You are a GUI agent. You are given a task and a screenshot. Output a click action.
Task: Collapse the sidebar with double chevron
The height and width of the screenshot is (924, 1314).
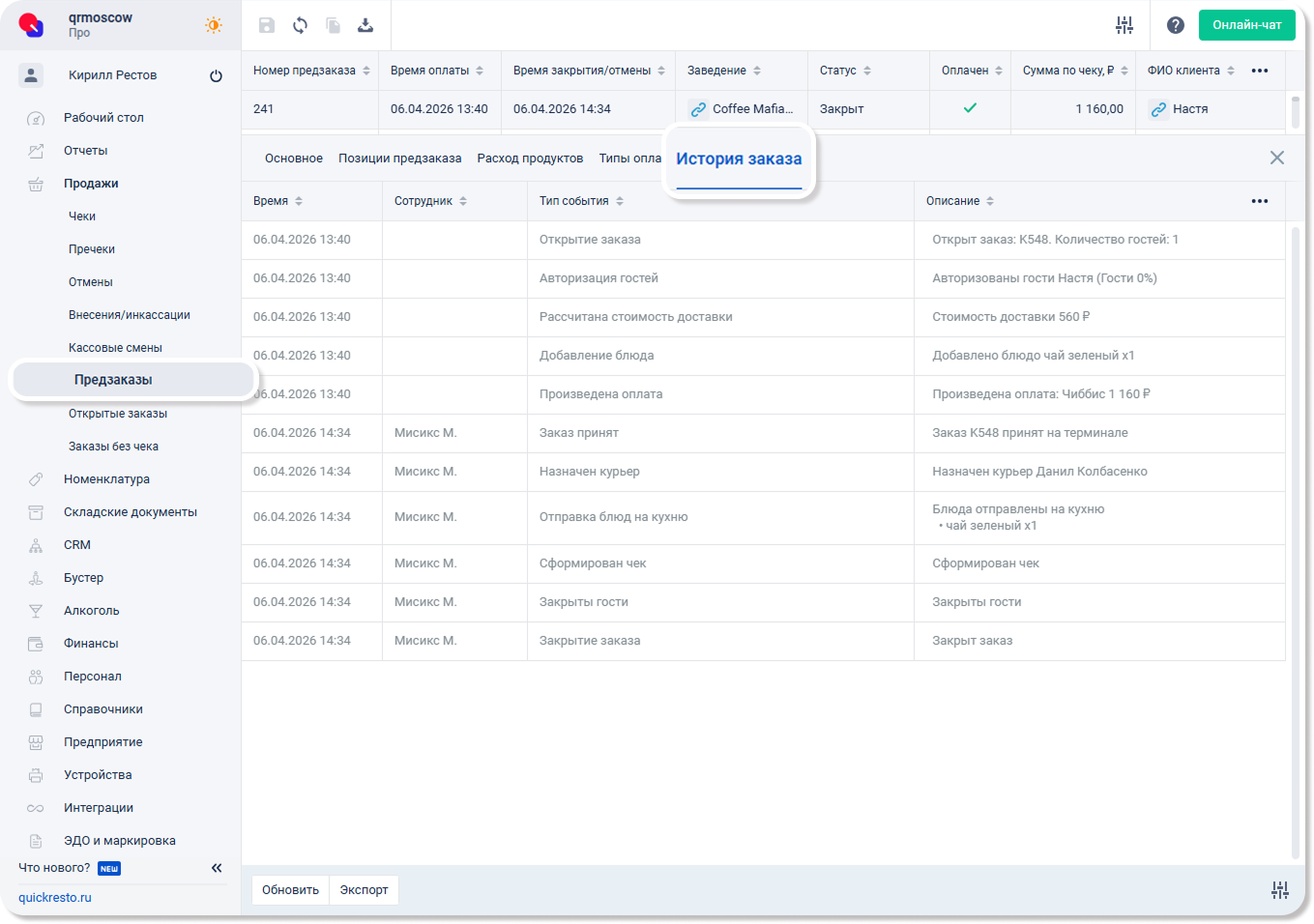(217, 868)
